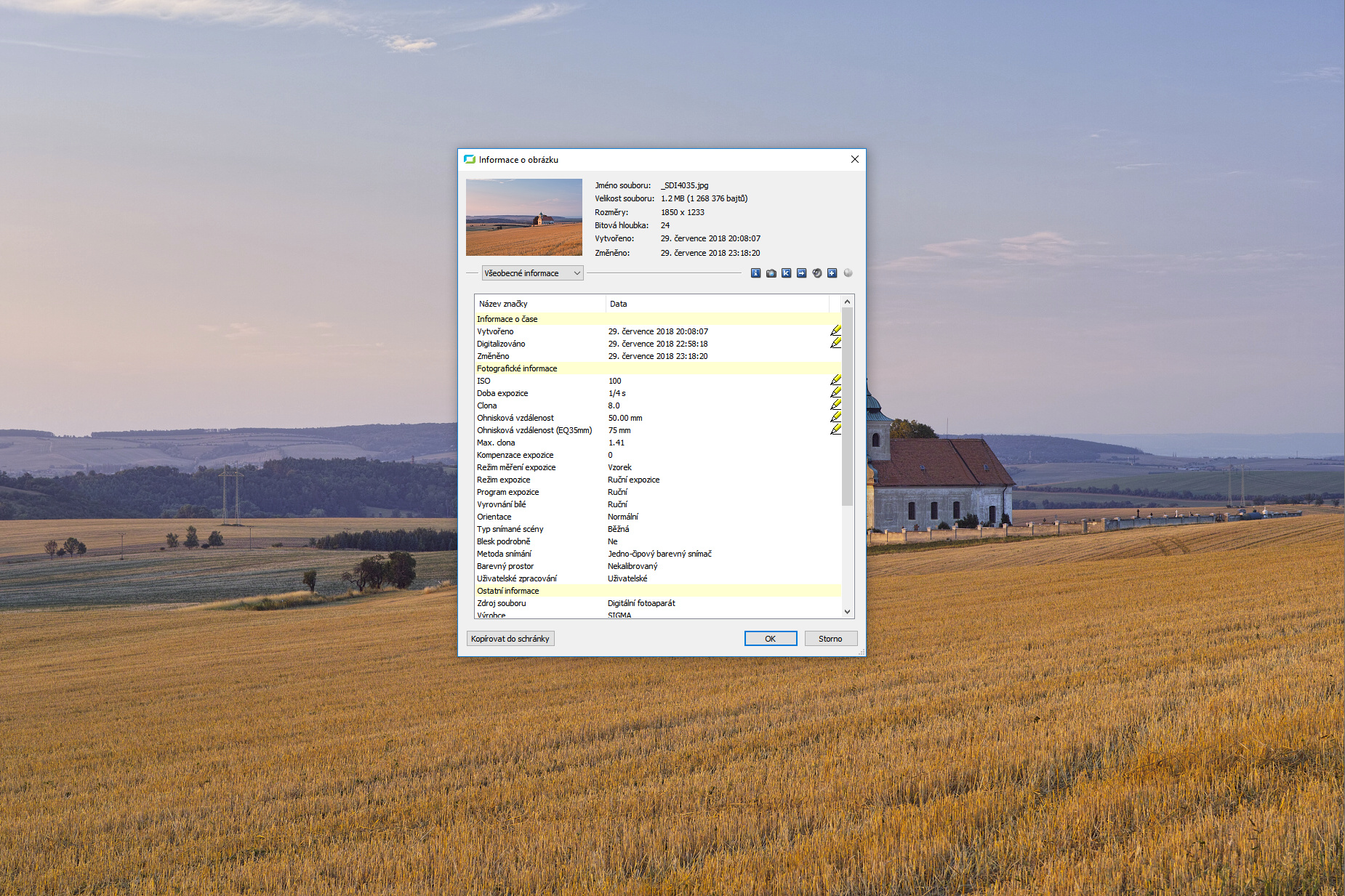The image size is (1345, 896).
Task: Click the scrollbar down arrow in list
Action: 847,612
